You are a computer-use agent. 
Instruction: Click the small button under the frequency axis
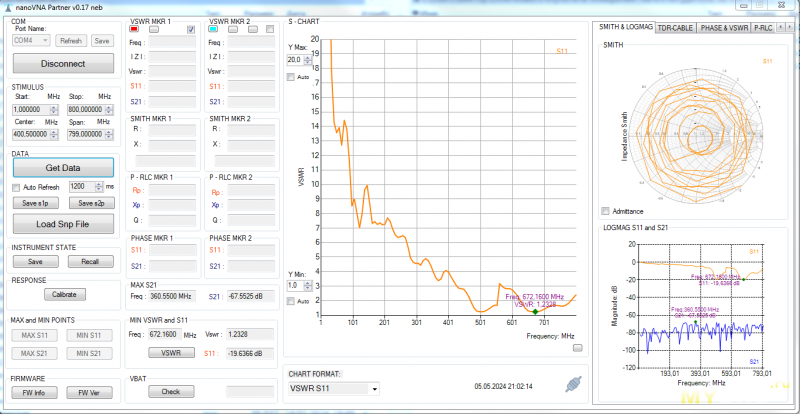pyautogui.click(x=578, y=347)
